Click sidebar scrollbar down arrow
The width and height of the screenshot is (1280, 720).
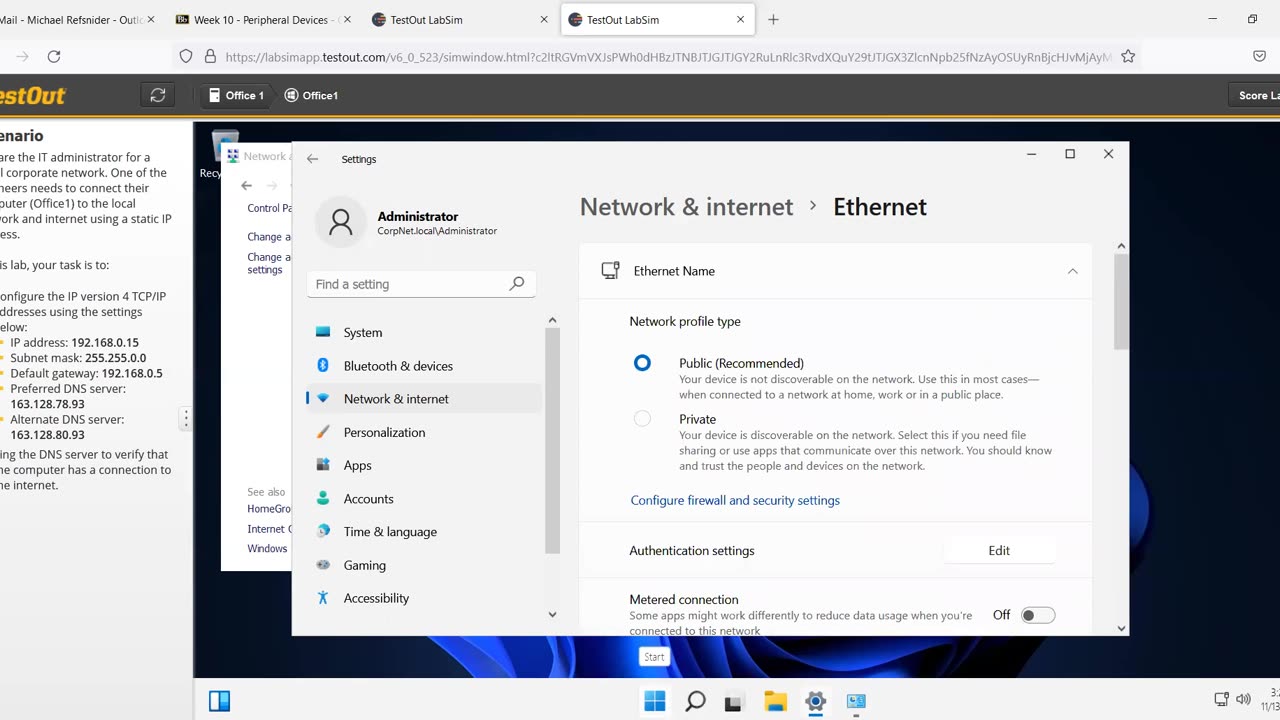[x=552, y=615]
